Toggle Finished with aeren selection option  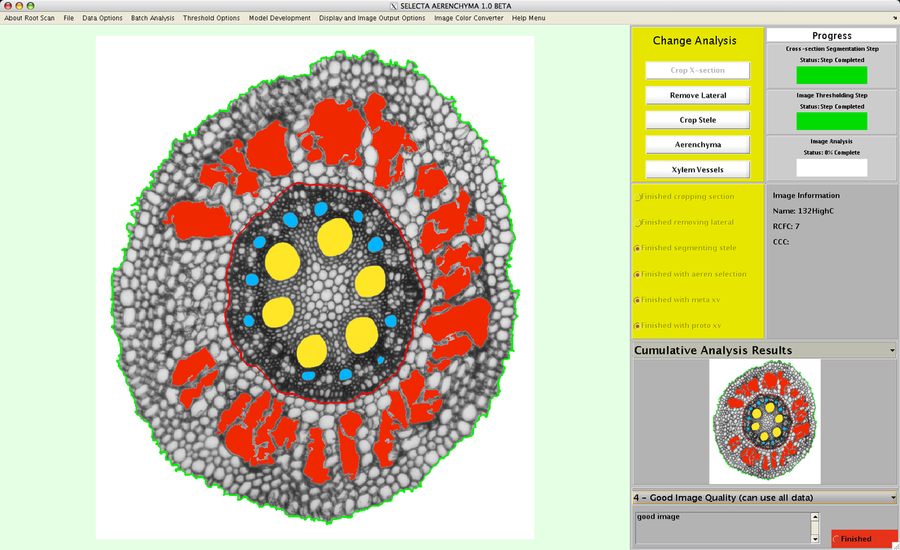coord(638,274)
